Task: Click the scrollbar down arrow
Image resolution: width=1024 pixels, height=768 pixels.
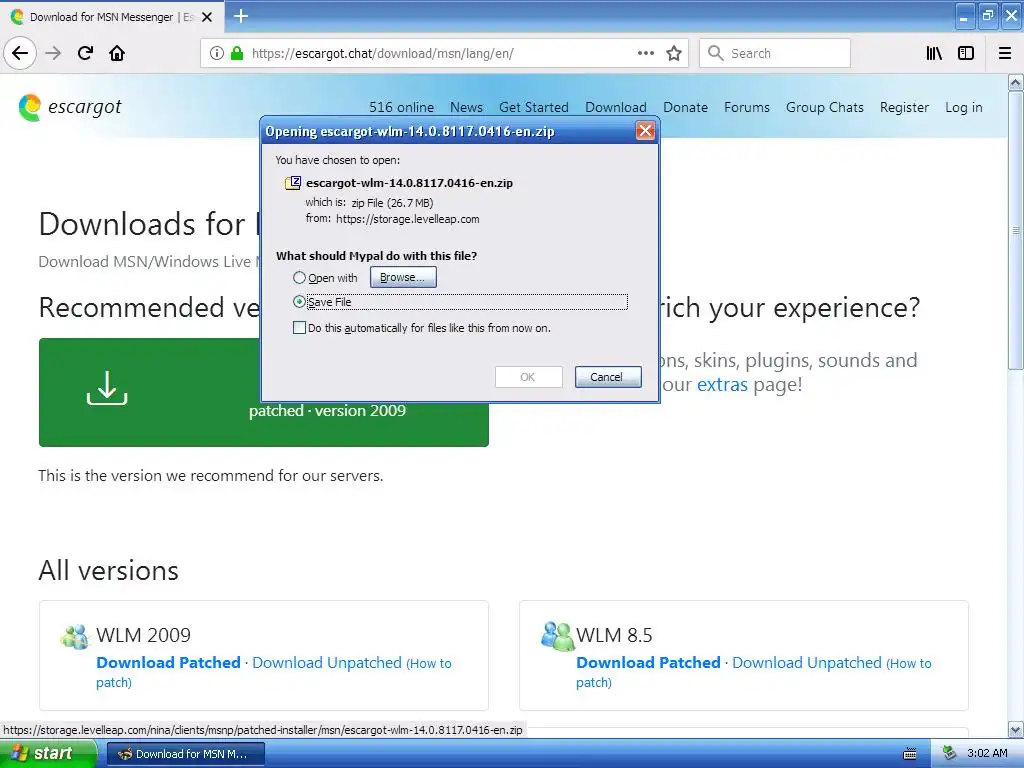Action: tap(1015, 729)
